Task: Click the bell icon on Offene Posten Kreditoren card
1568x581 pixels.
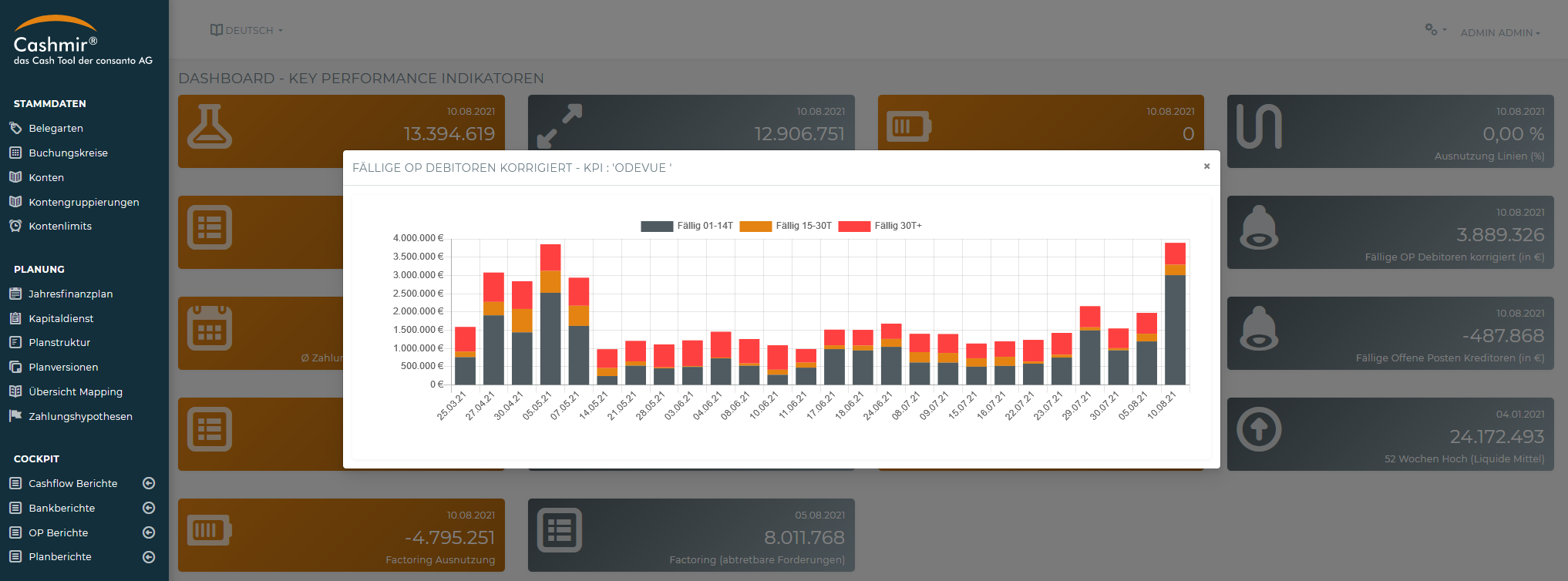Action: (x=1259, y=328)
